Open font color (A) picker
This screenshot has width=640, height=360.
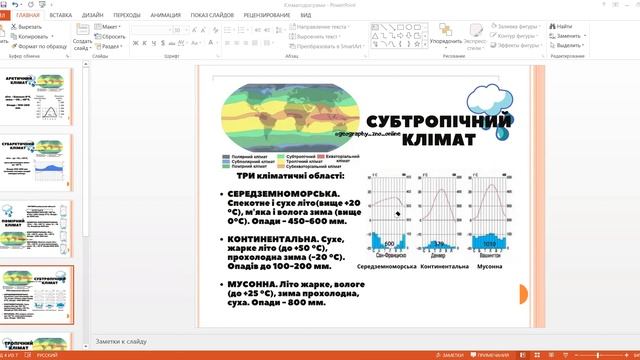(211, 43)
